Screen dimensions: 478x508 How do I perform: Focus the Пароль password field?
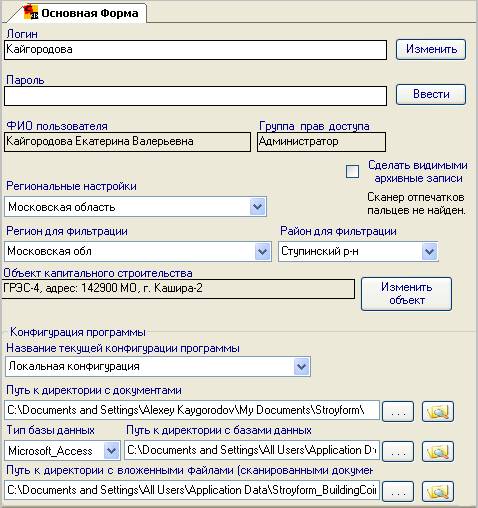pyautogui.click(x=195, y=96)
